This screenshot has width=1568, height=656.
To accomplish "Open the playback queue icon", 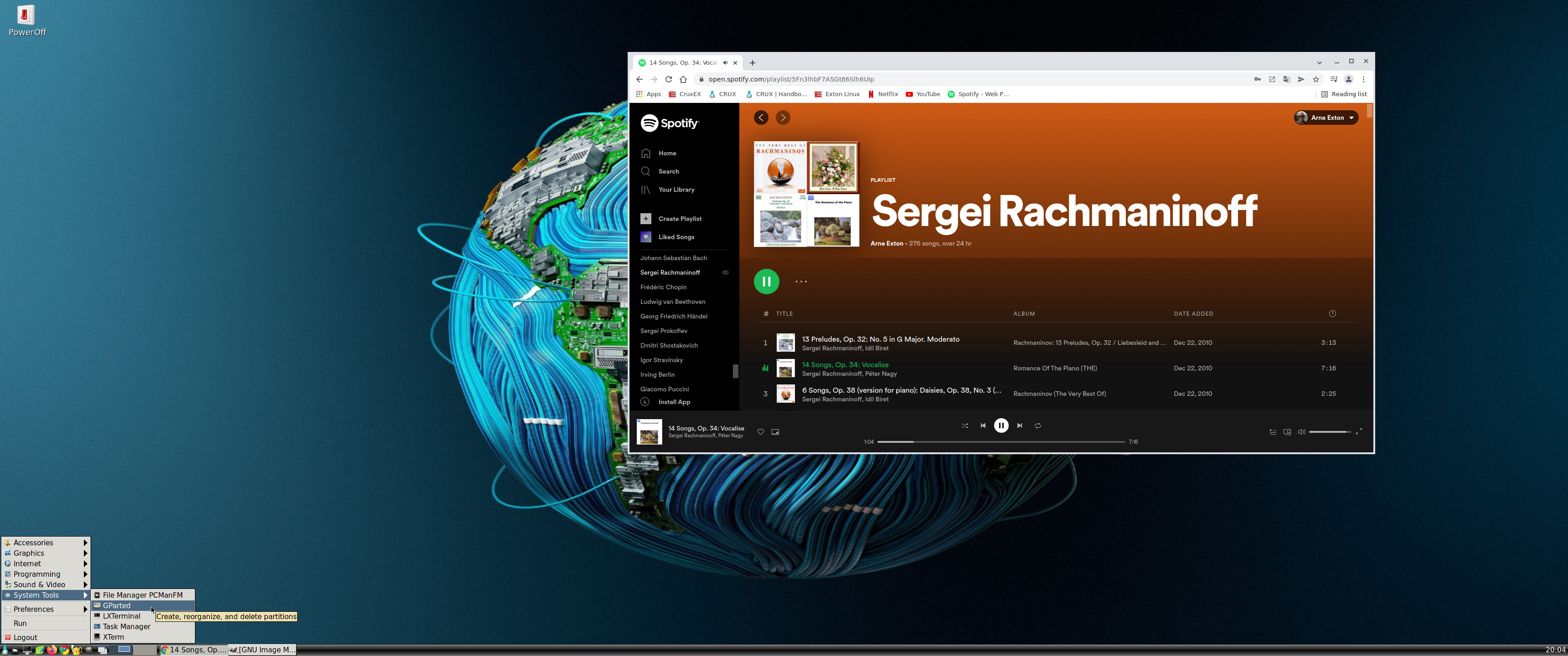I will 1273,432.
